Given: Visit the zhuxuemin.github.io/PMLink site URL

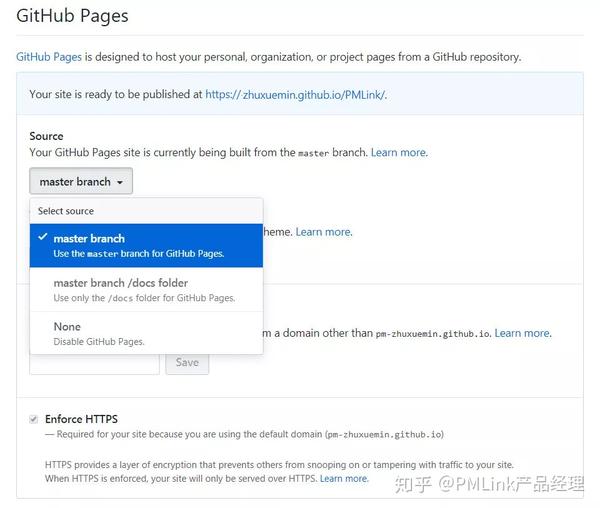Looking at the screenshot, I should point(295,95).
